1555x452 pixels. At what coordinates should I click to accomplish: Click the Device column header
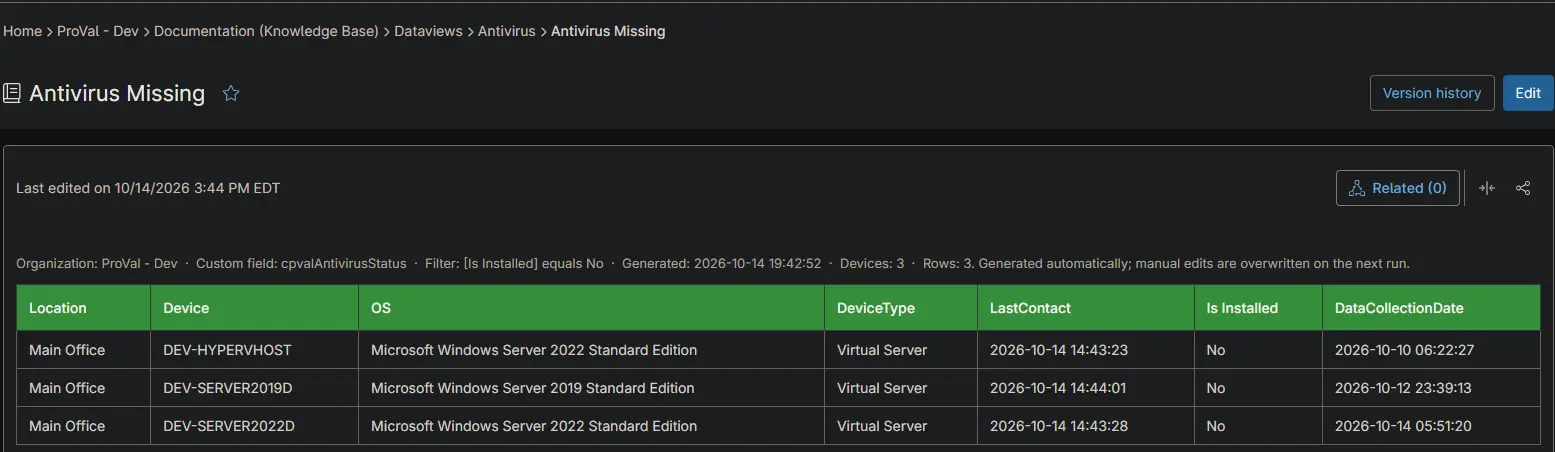pos(255,308)
